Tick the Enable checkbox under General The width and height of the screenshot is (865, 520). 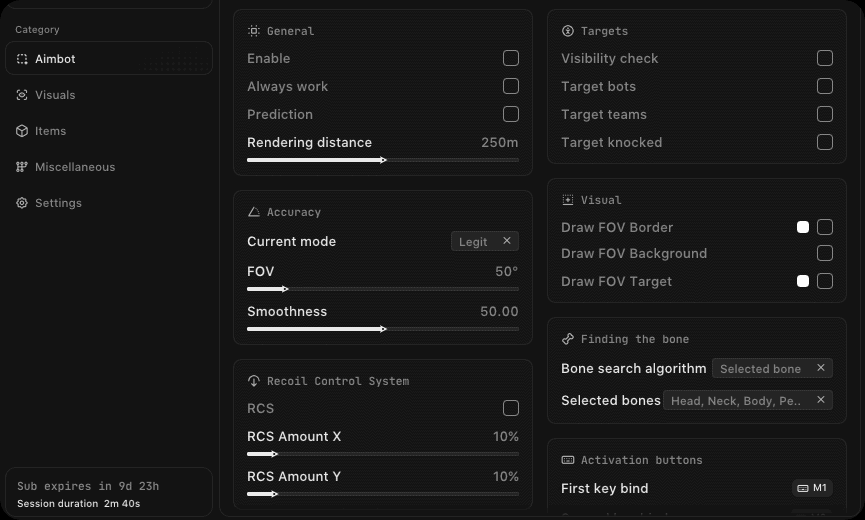tap(511, 58)
